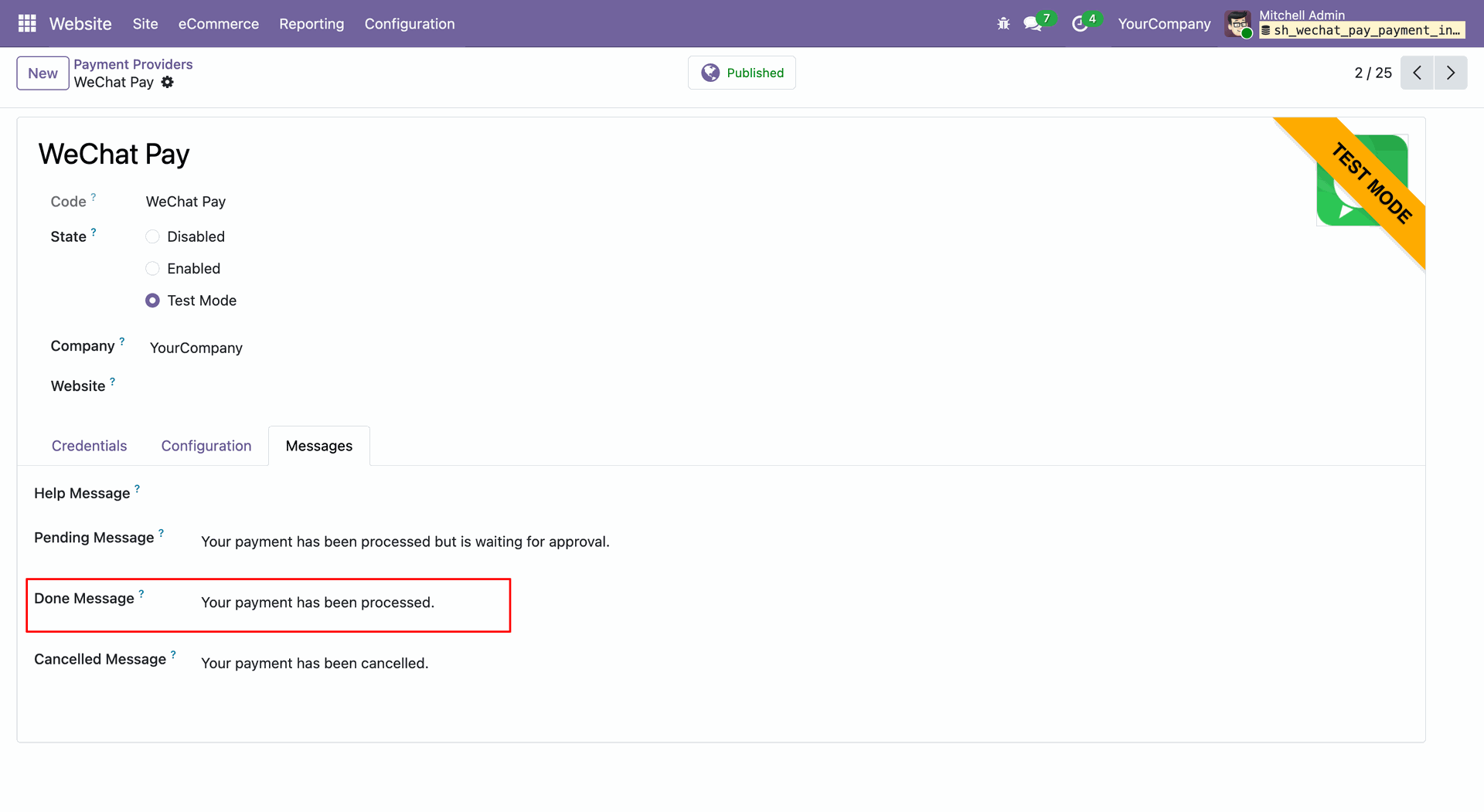
Task: Open the Reporting menu
Action: click(x=311, y=24)
